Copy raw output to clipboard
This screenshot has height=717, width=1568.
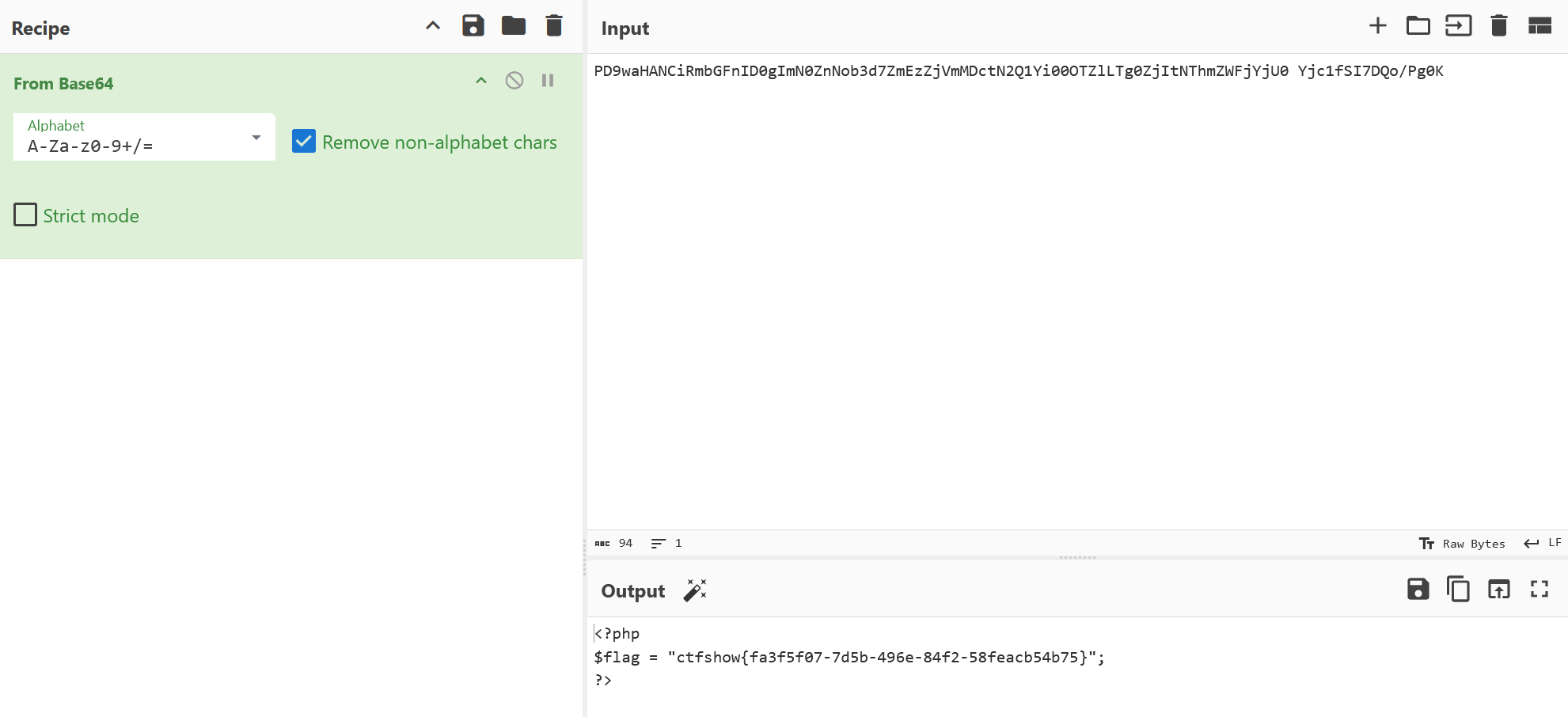[x=1458, y=589]
